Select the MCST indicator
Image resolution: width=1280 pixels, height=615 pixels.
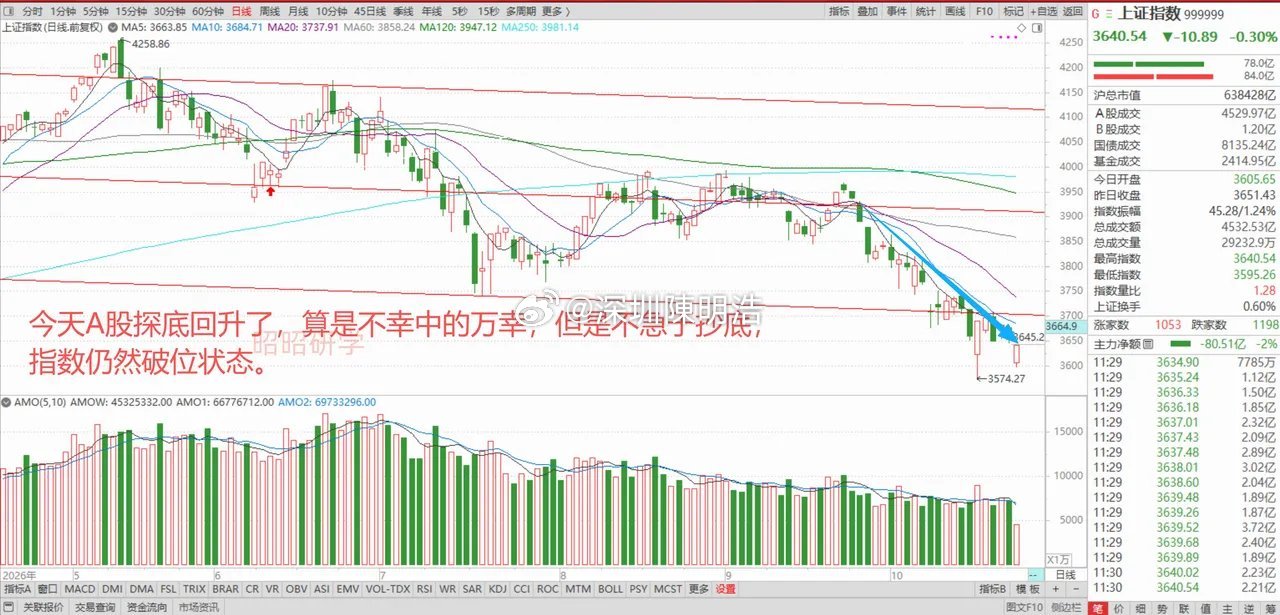(x=668, y=589)
